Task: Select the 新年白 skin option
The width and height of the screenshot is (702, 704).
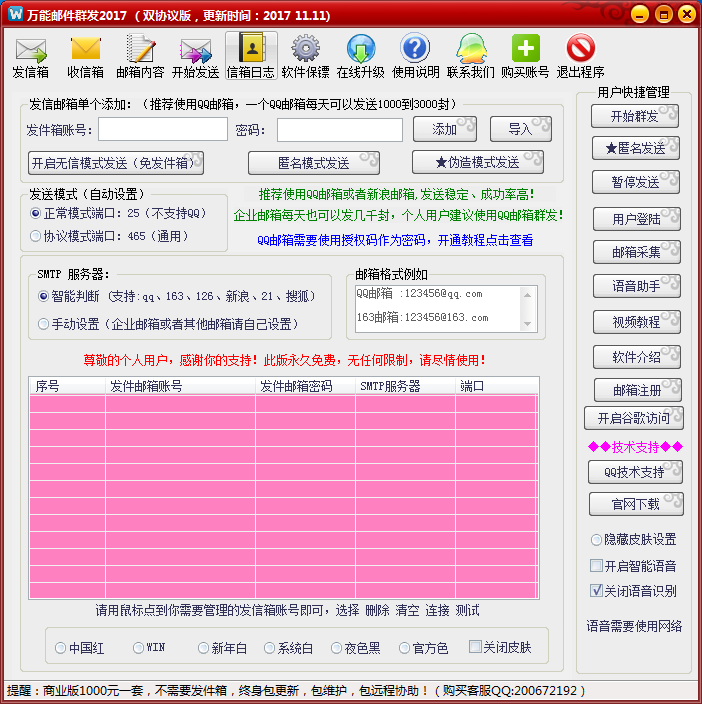Action: (203, 648)
